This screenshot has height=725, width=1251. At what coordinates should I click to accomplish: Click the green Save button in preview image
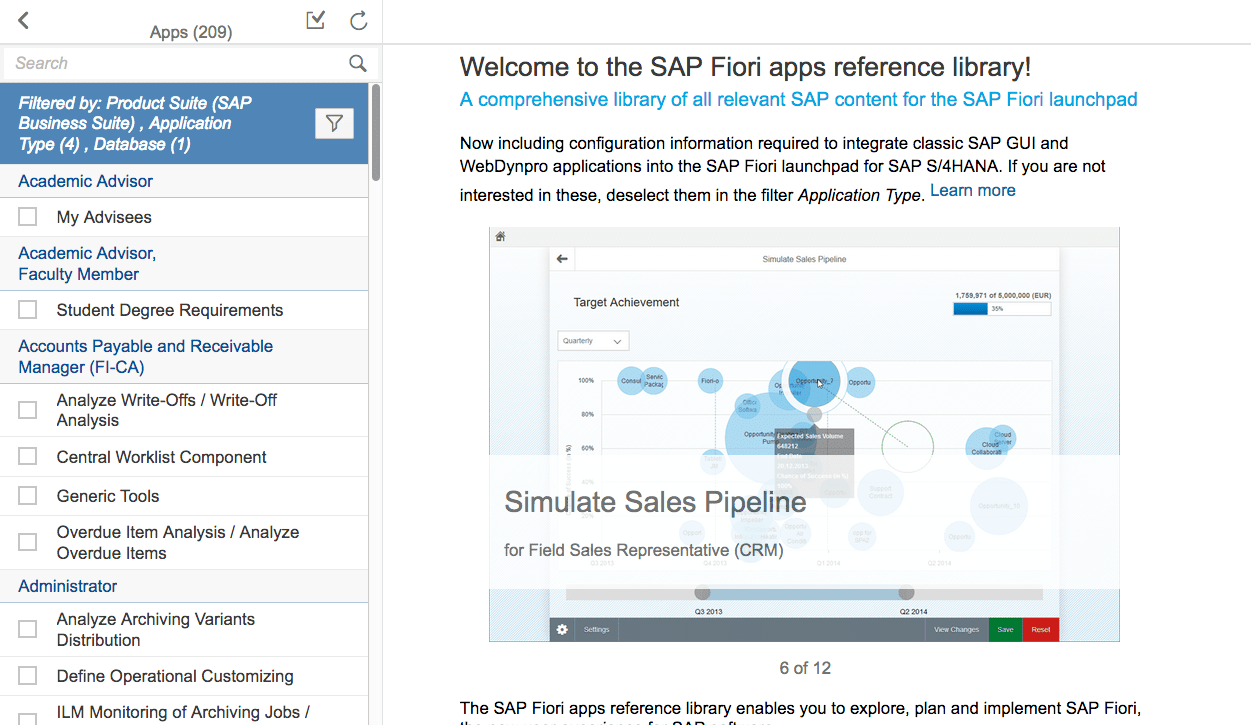coord(1005,629)
